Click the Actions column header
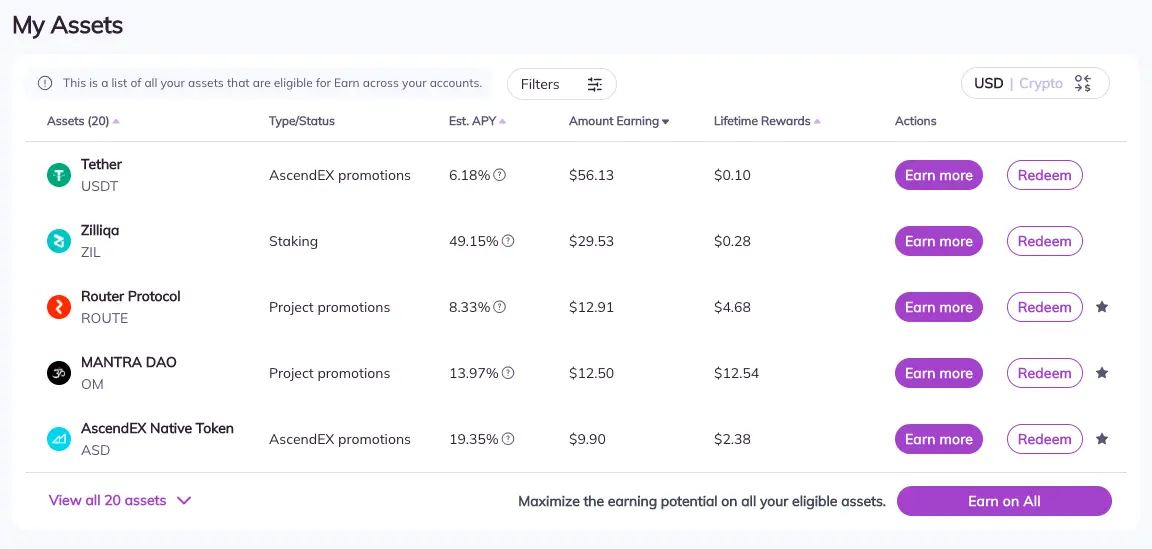Screen dimensions: 1152x549 [915, 121]
